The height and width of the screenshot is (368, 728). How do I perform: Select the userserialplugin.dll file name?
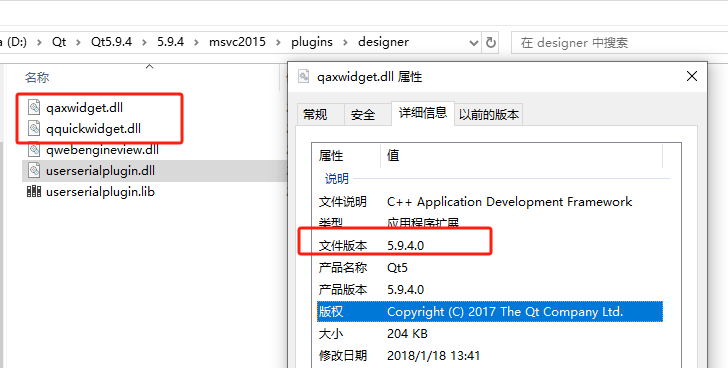(100, 171)
